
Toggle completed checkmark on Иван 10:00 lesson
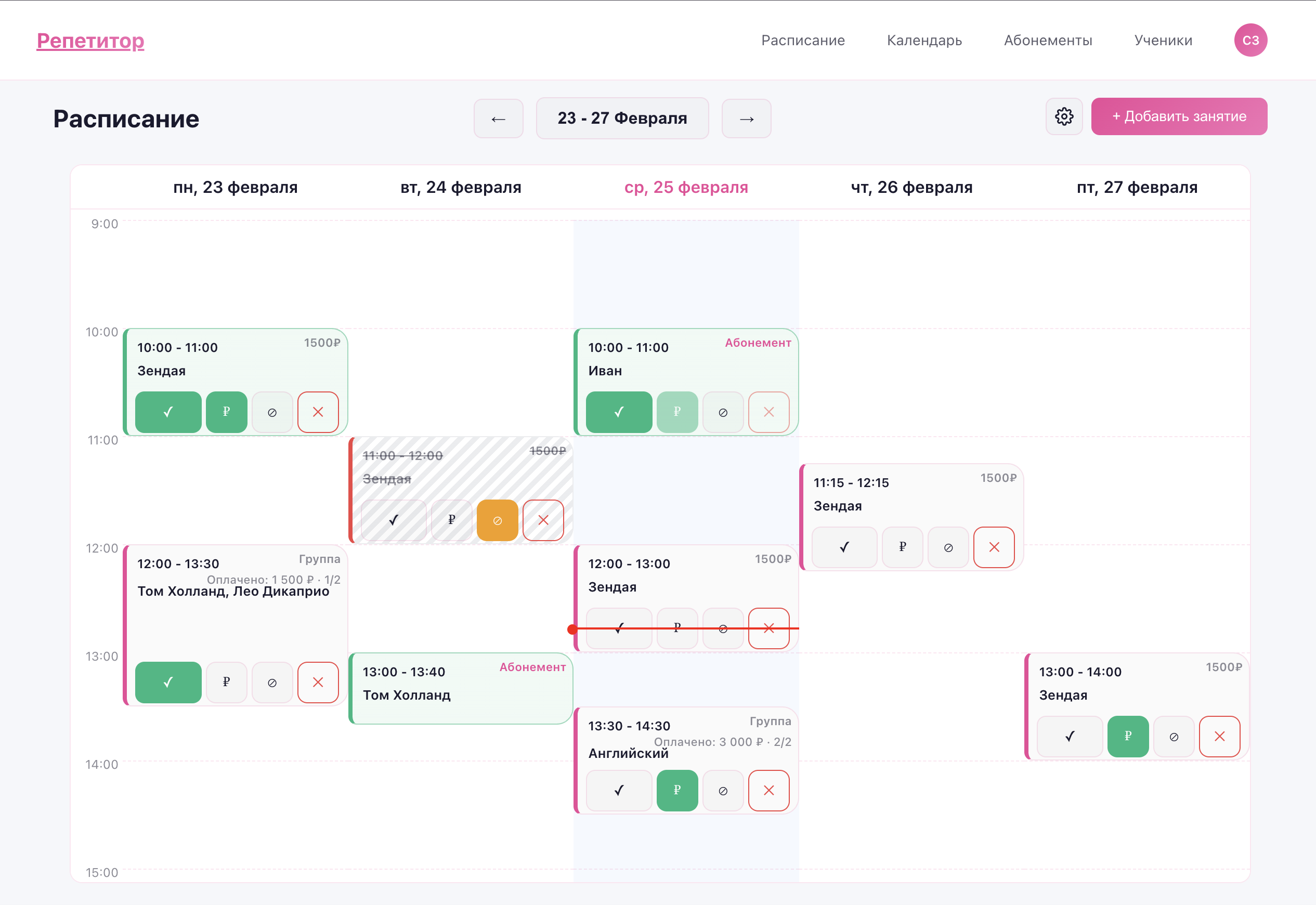618,412
